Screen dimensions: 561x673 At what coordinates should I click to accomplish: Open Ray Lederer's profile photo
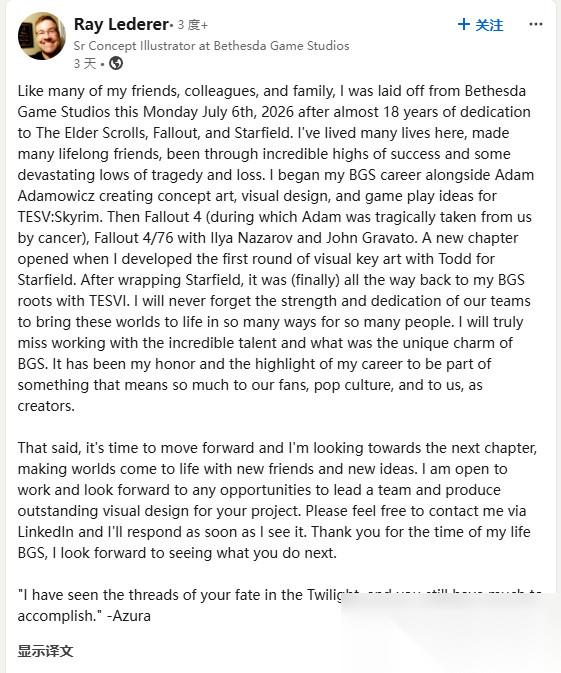pos(42,36)
